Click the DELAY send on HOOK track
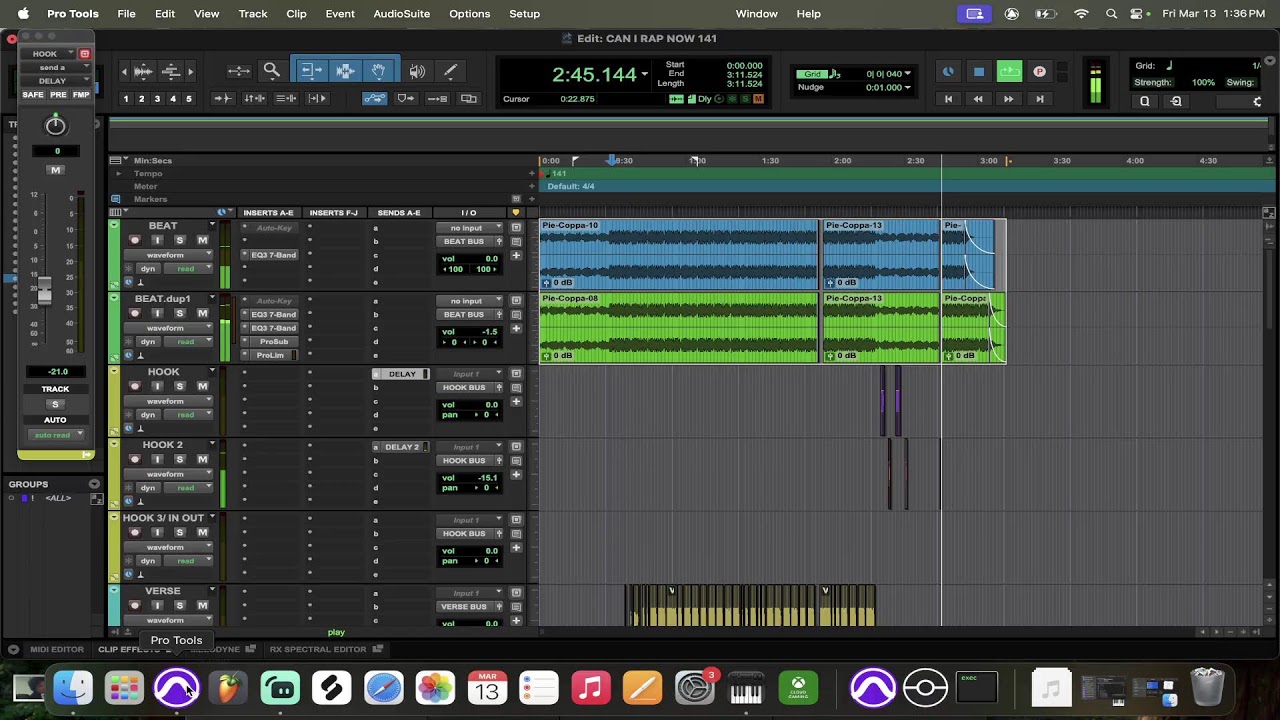This screenshot has width=1280, height=720. pyautogui.click(x=401, y=374)
